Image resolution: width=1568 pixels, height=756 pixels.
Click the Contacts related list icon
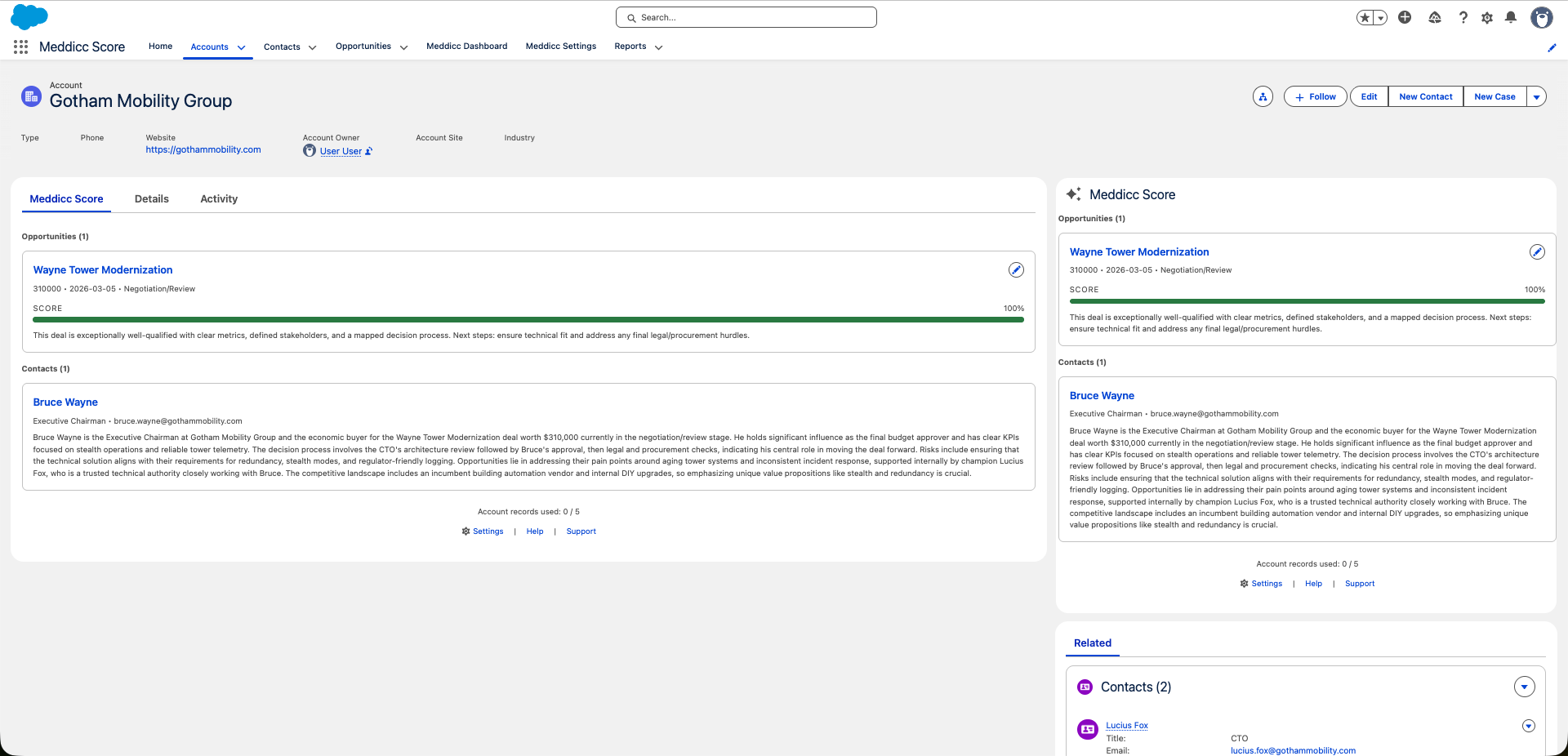point(1085,687)
